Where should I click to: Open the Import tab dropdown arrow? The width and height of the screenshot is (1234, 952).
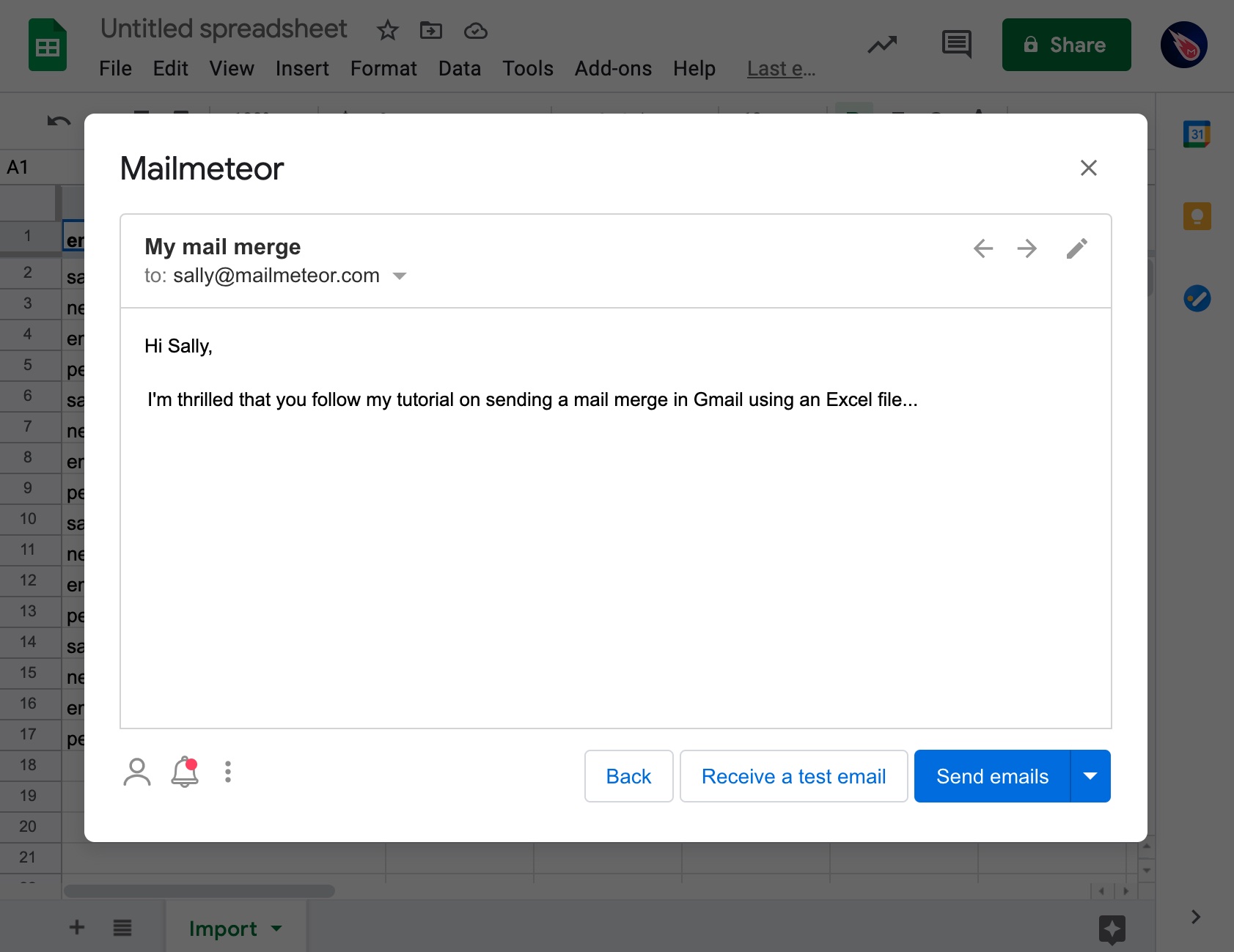click(x=276, y=929)
